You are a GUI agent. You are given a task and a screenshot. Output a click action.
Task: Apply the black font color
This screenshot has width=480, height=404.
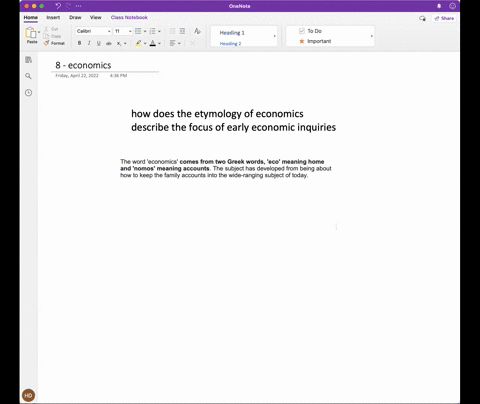153,43
